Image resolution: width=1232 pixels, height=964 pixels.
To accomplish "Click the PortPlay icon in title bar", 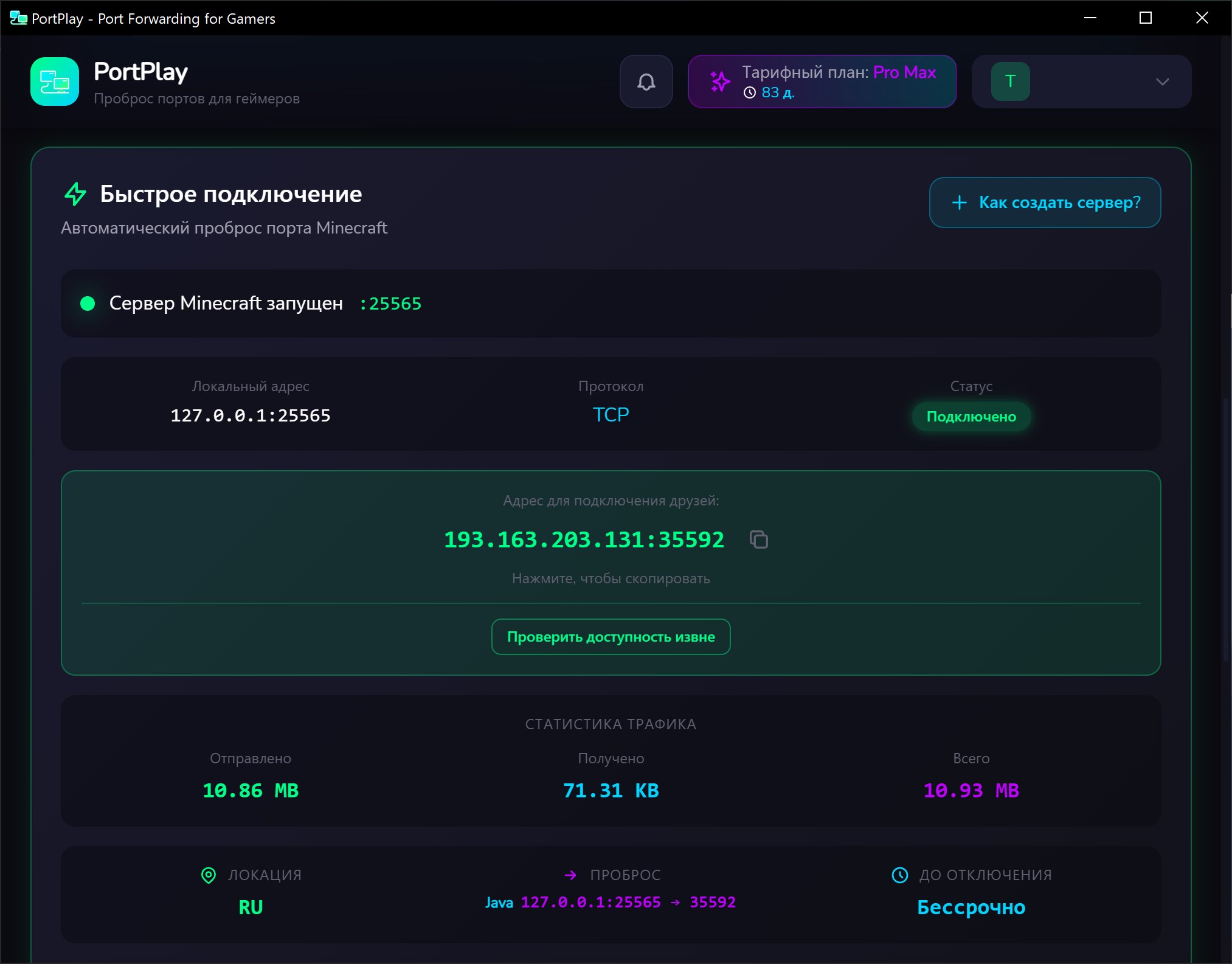I will coord(18,18).
